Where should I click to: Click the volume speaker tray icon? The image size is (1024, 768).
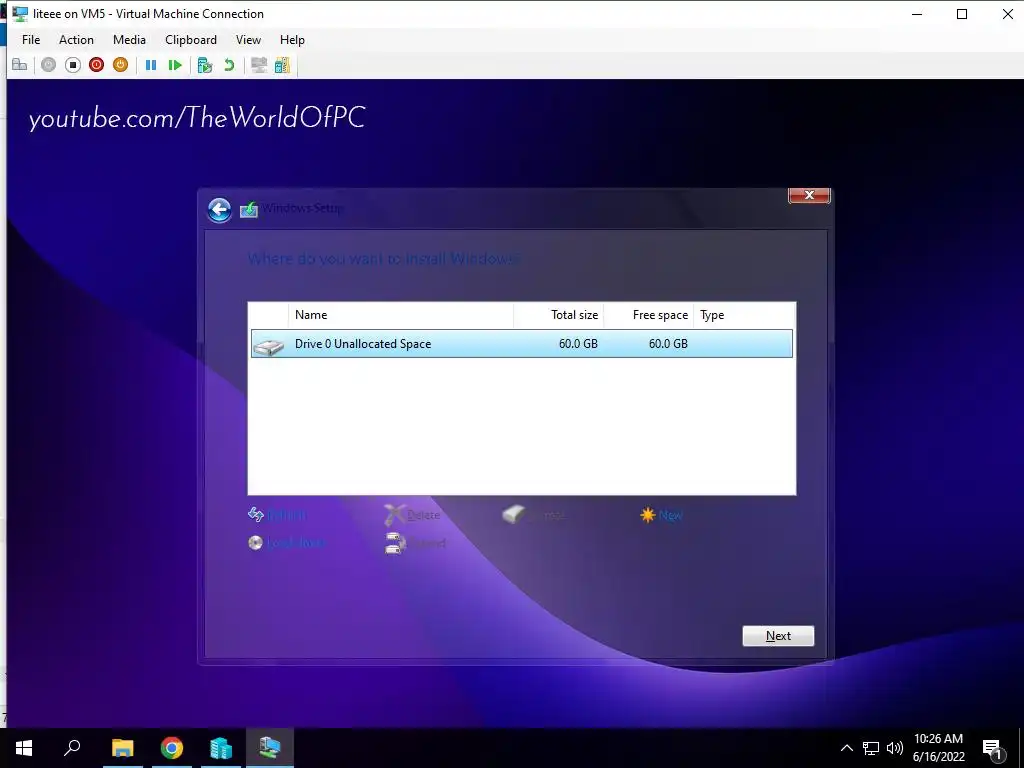895,748
